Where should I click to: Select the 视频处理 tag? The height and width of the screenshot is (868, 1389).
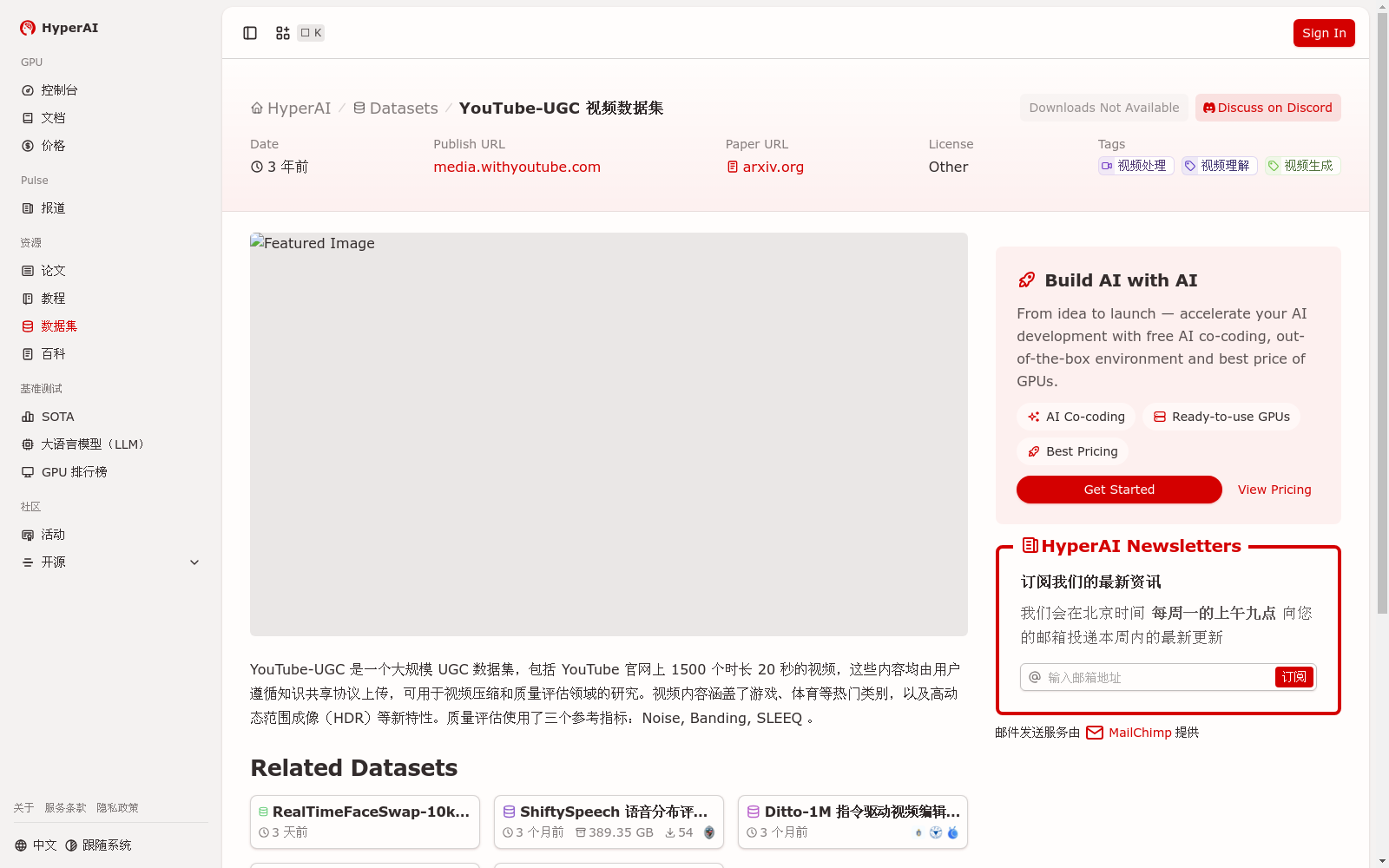click(1136, 166)
